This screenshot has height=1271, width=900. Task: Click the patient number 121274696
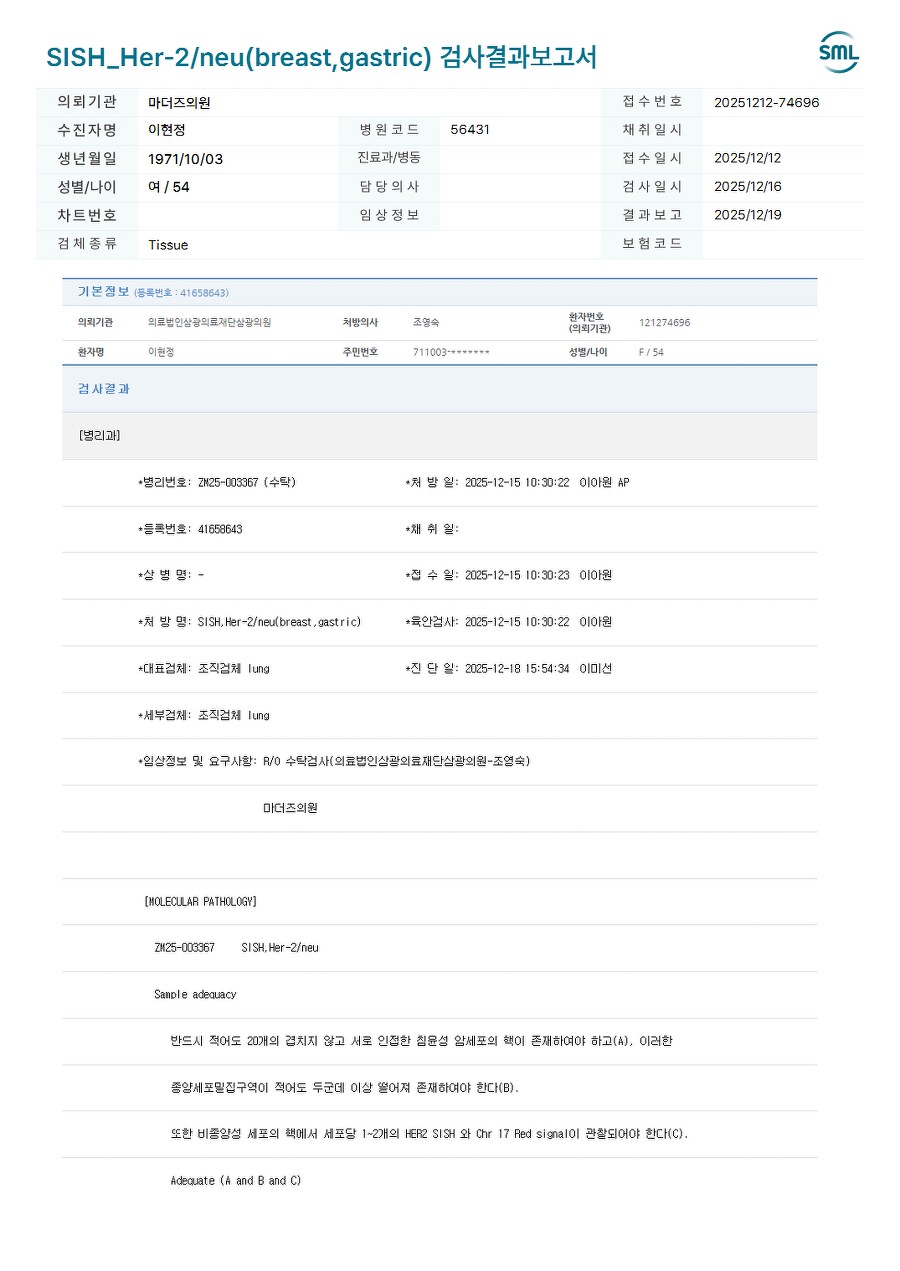[x=664, y=323]
